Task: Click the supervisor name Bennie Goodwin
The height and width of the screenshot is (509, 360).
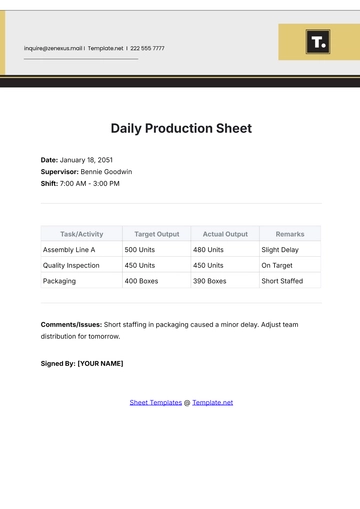Action: click(x=106, y=172)
